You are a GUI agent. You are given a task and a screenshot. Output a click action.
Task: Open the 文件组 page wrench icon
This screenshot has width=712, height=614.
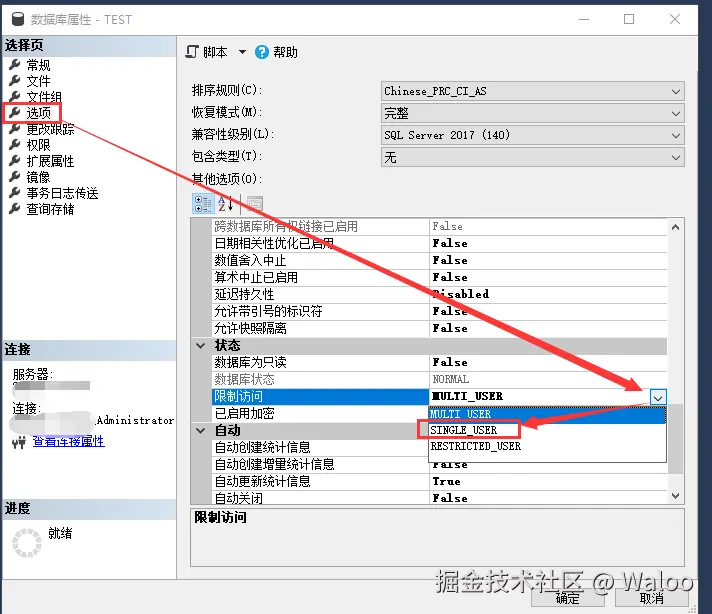[x=15, y=96]
